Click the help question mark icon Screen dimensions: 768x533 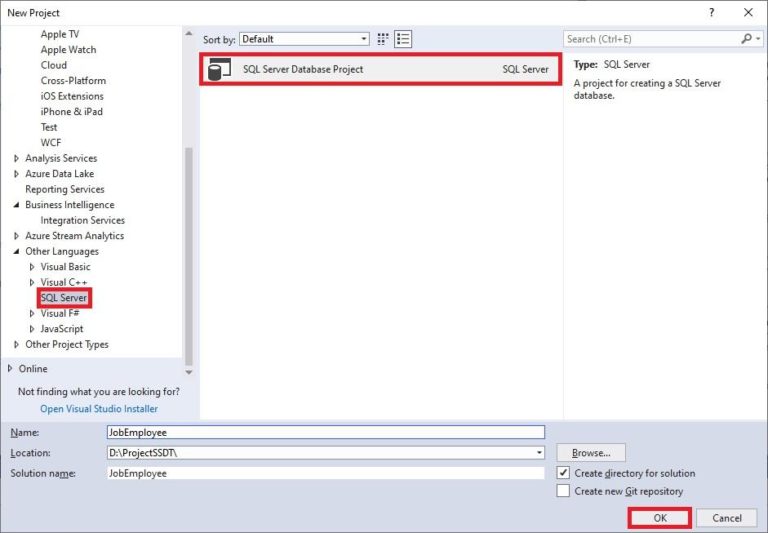point(711,12)
